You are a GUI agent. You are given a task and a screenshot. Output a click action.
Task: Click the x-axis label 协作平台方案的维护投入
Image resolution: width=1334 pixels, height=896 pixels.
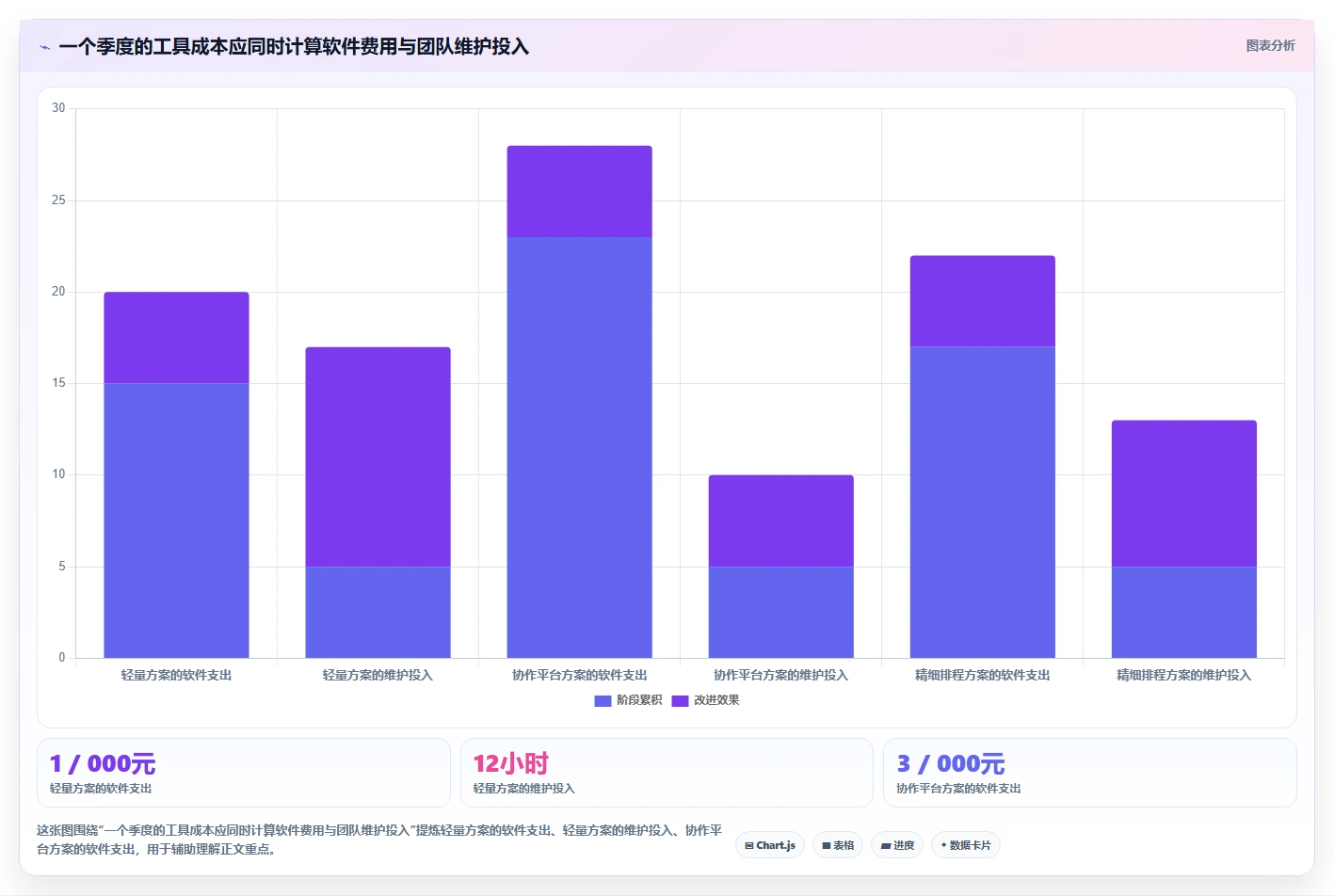pyautogui.click(x=780, y=675)
